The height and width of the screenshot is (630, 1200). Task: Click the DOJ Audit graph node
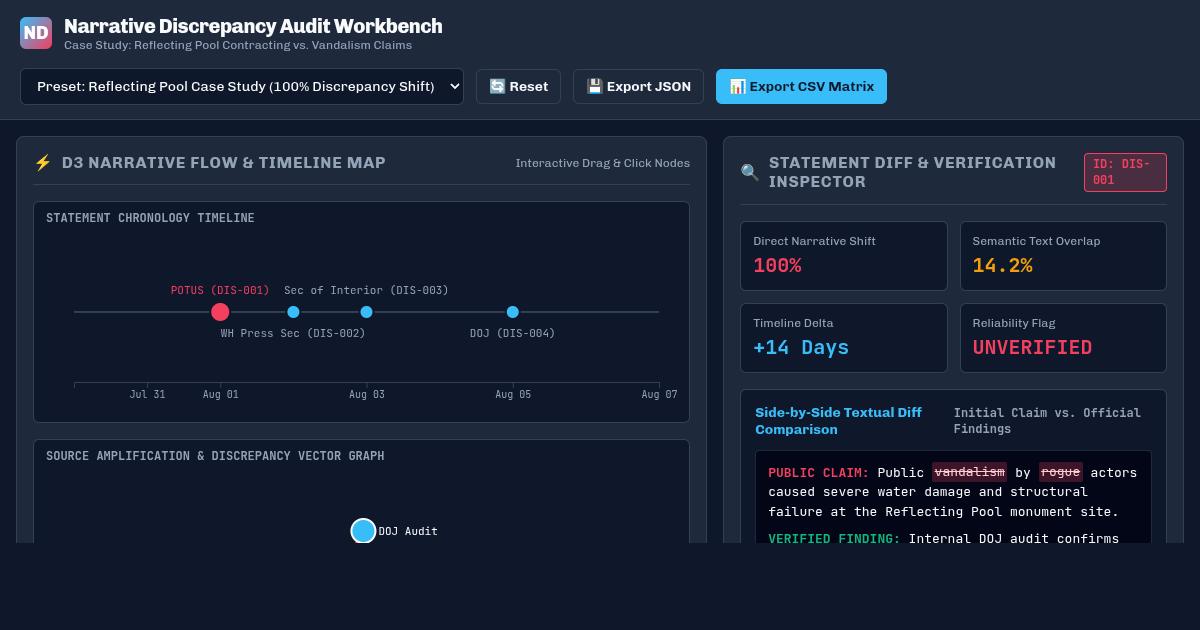pos(363,531)
